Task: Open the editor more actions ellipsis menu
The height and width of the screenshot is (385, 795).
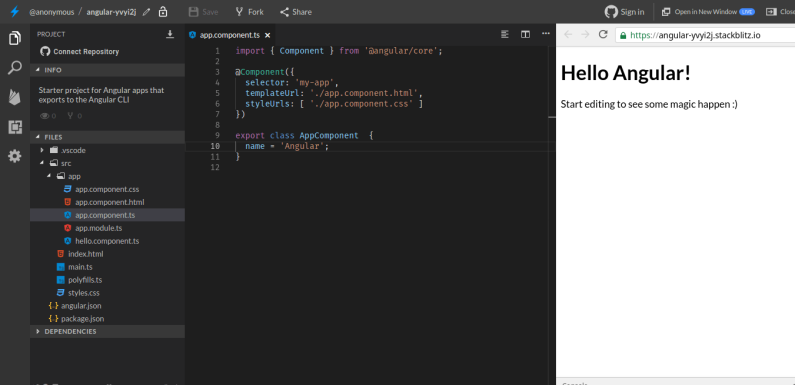Action: (x=546, y=34)
